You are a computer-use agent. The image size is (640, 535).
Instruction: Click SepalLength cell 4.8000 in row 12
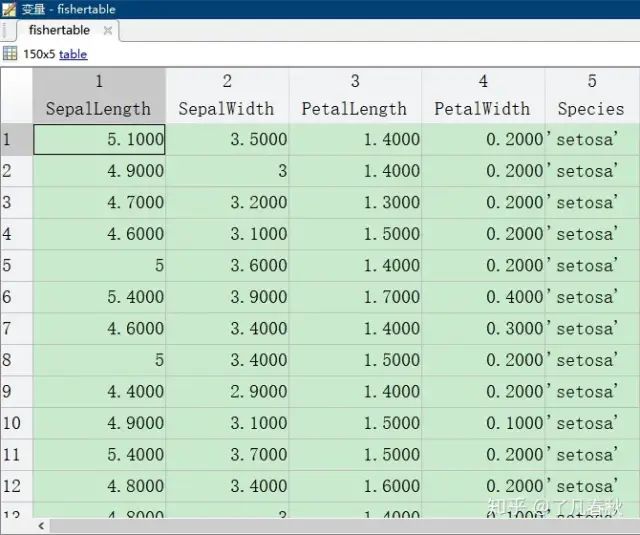tap(99, 486)
